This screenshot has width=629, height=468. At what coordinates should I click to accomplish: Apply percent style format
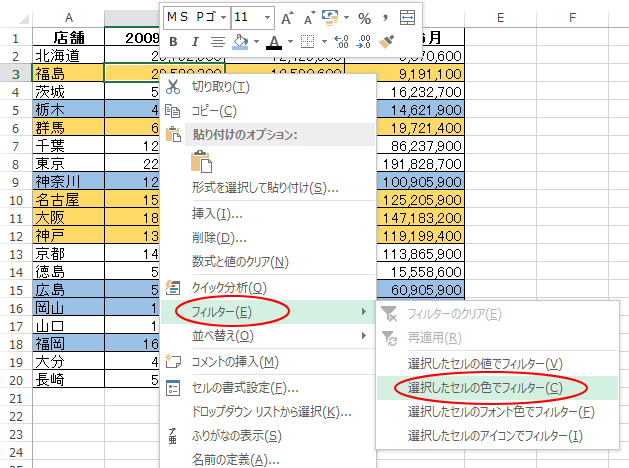click(364, 18)
